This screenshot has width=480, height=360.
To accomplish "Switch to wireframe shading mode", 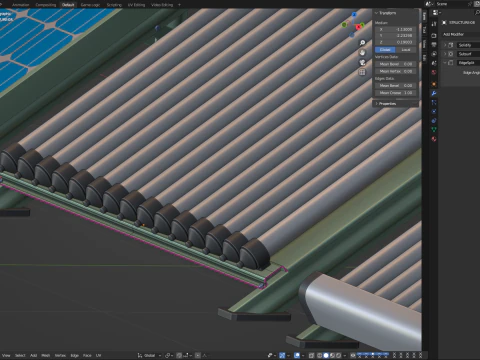I will click(x=320, y=355).
